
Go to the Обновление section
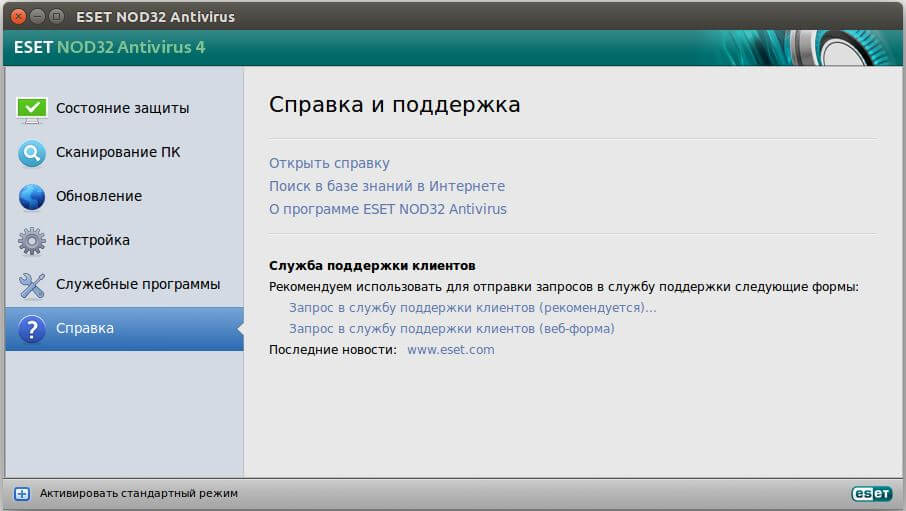(124, 197)
